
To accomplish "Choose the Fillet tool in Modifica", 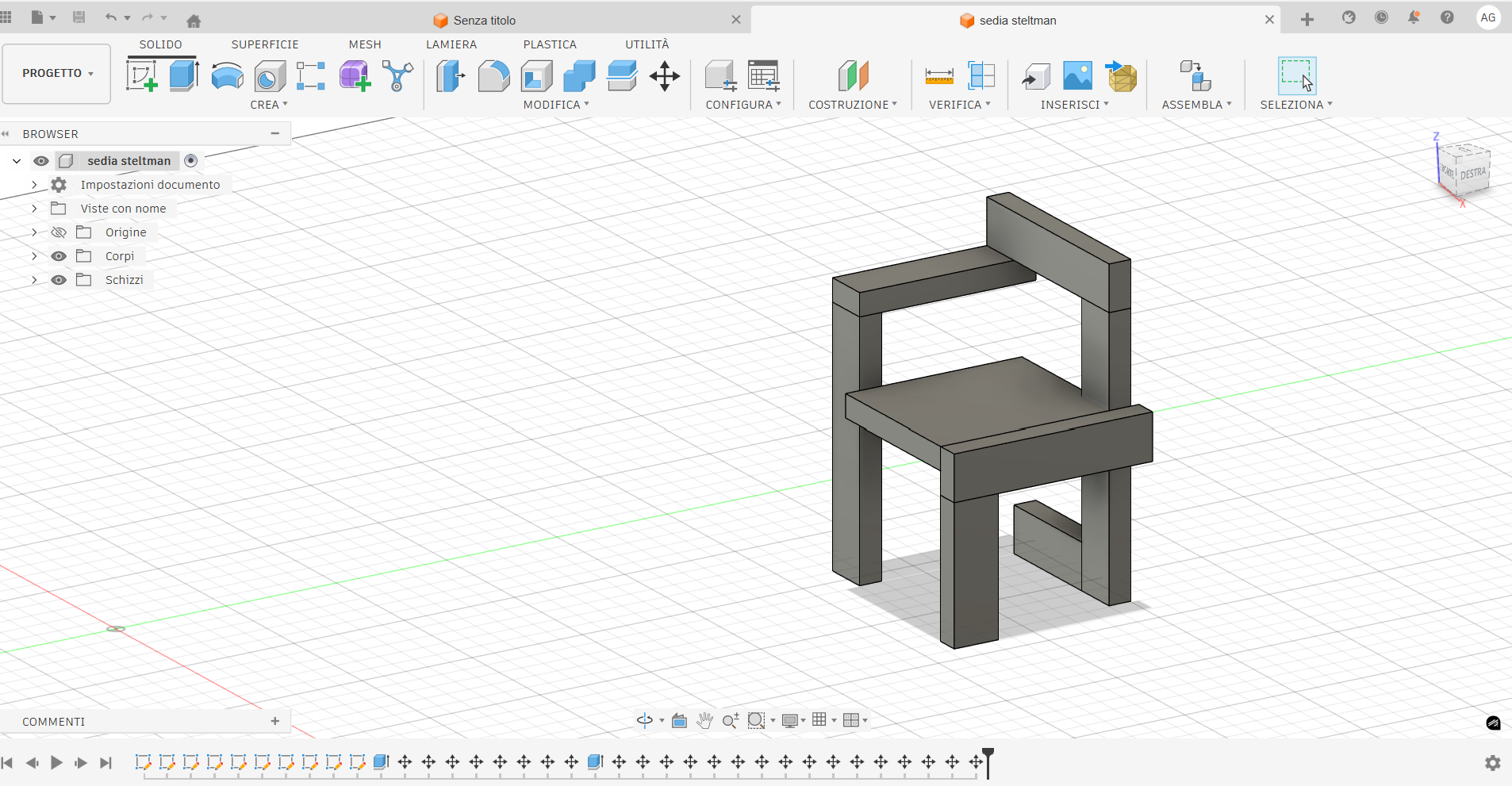I will tap(493, 76).
